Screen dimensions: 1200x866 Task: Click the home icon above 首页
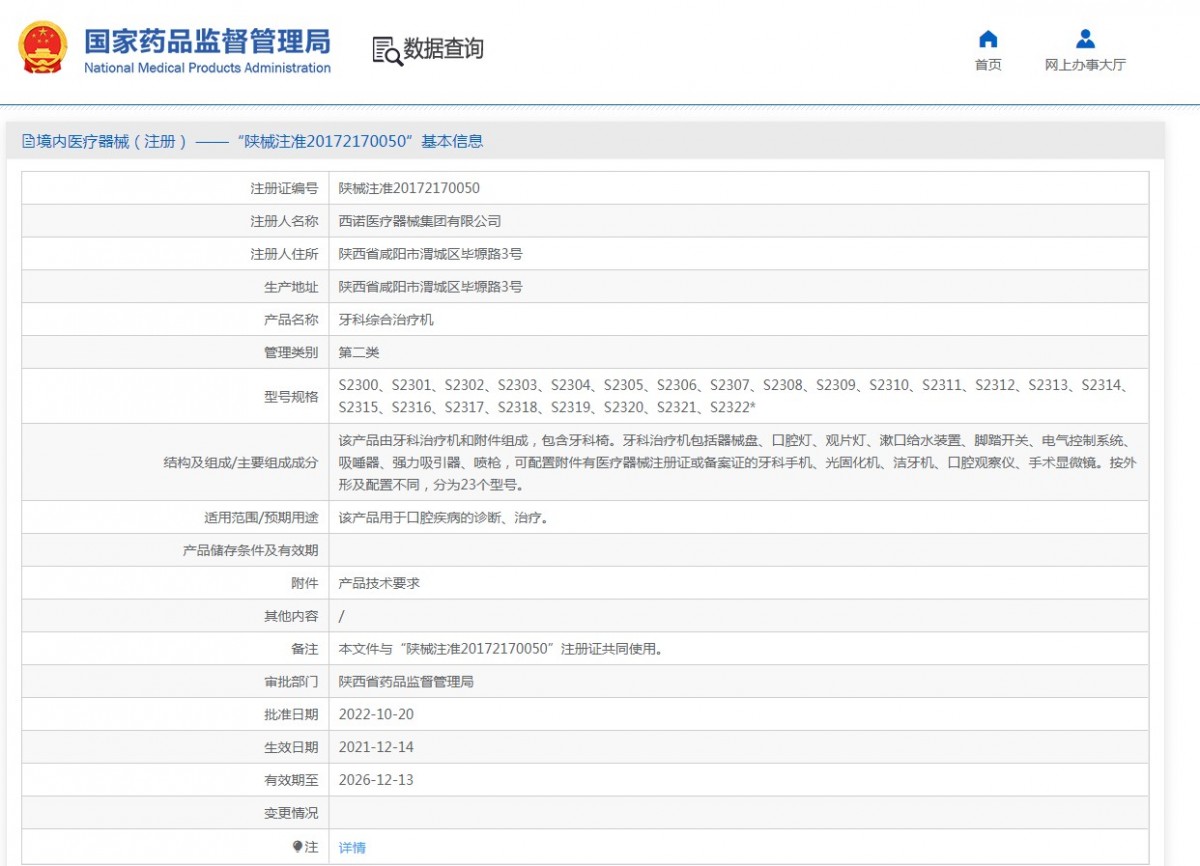(988, 39)
